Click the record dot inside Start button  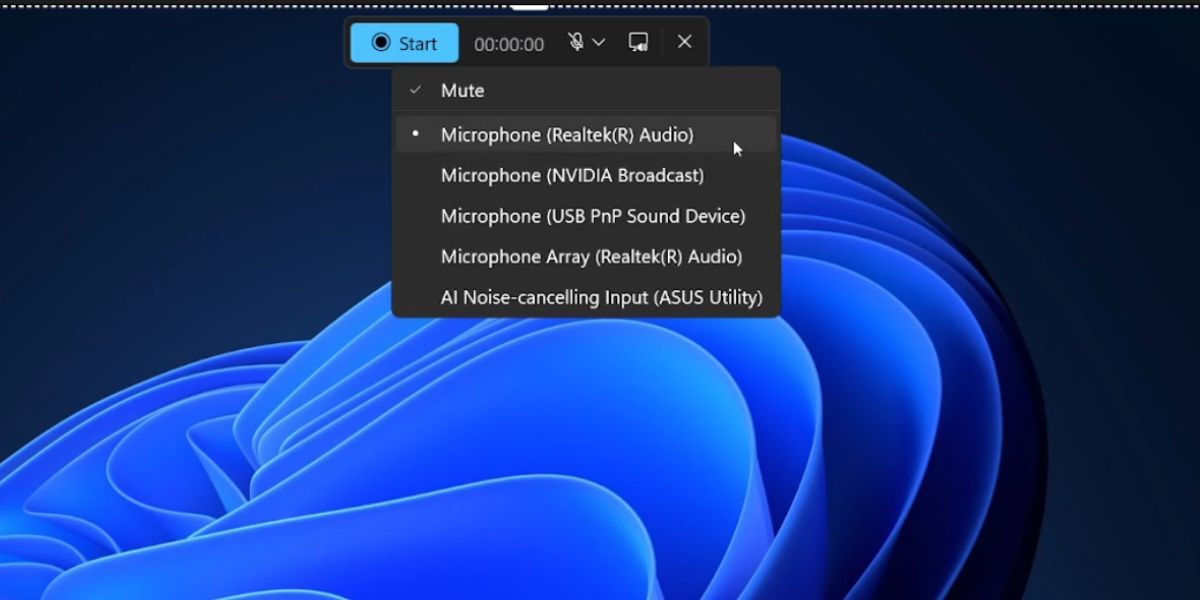click(381, 42)
